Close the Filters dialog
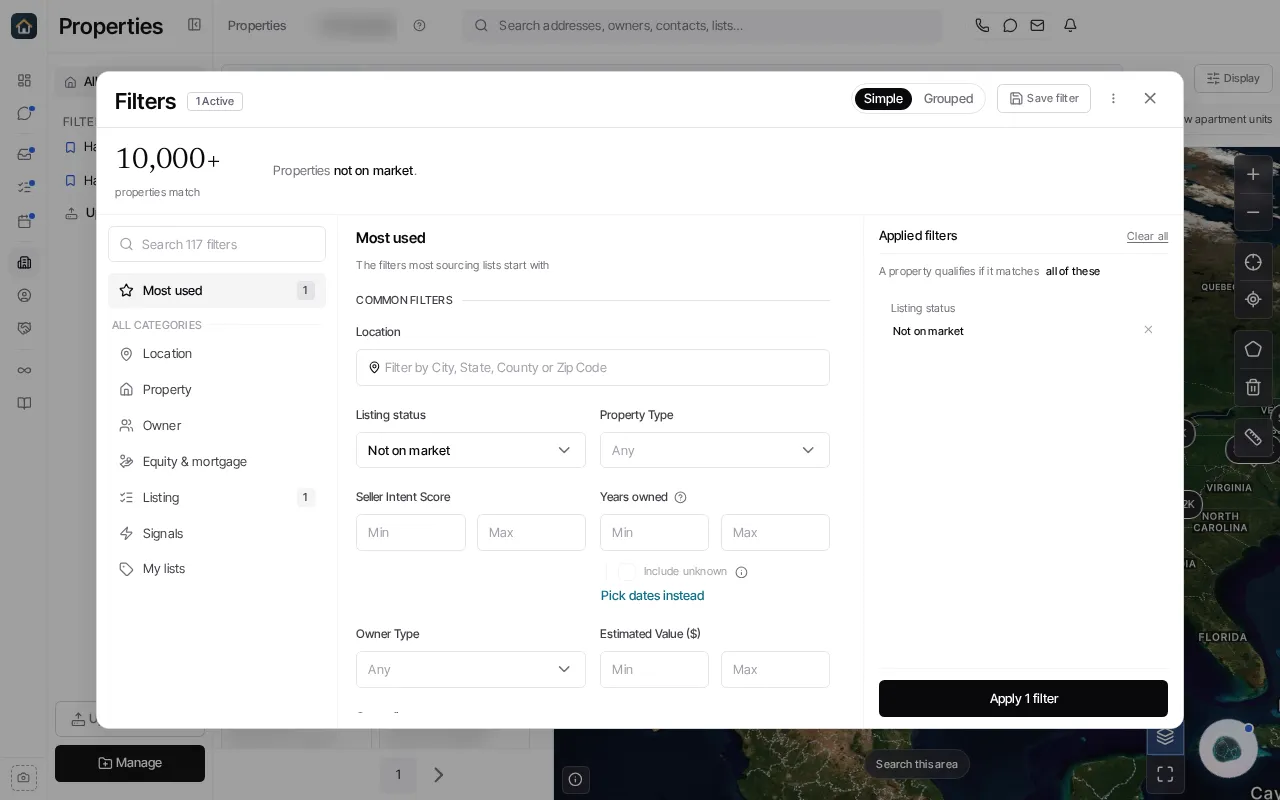The width and height of the screenshot is (1280, 800). click(x=1150, y=98)
